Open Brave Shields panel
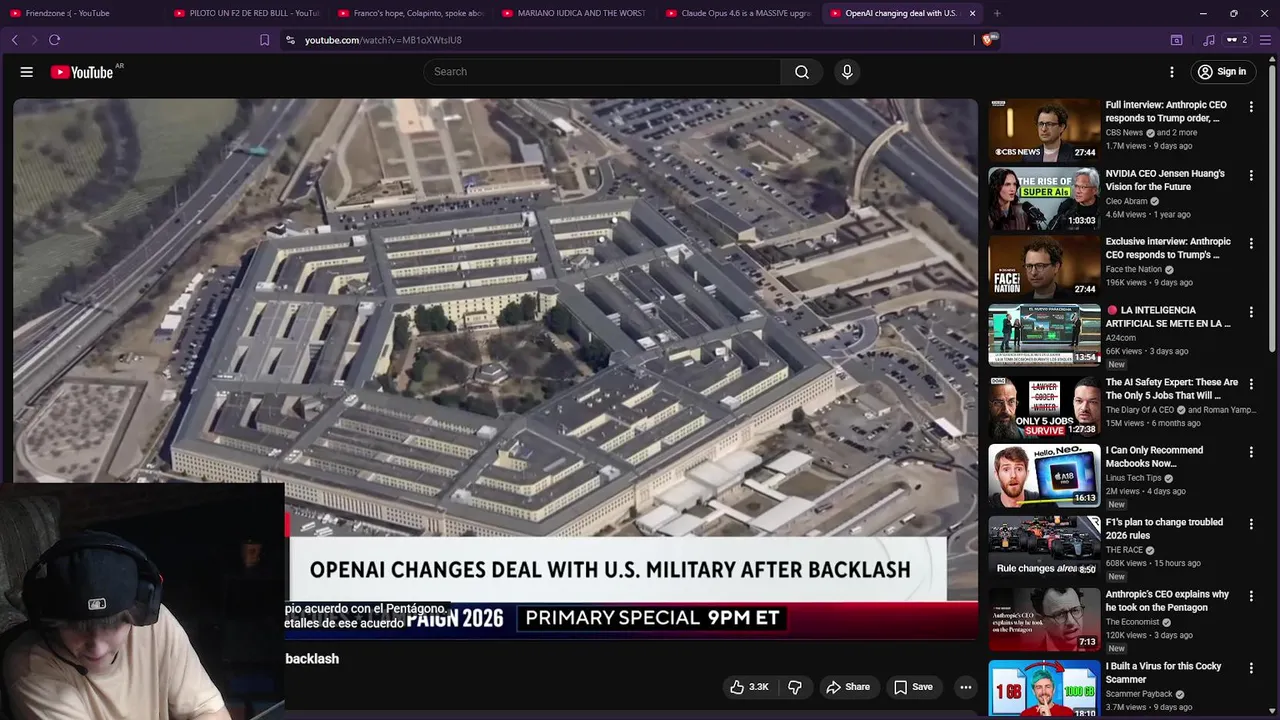 988,40
